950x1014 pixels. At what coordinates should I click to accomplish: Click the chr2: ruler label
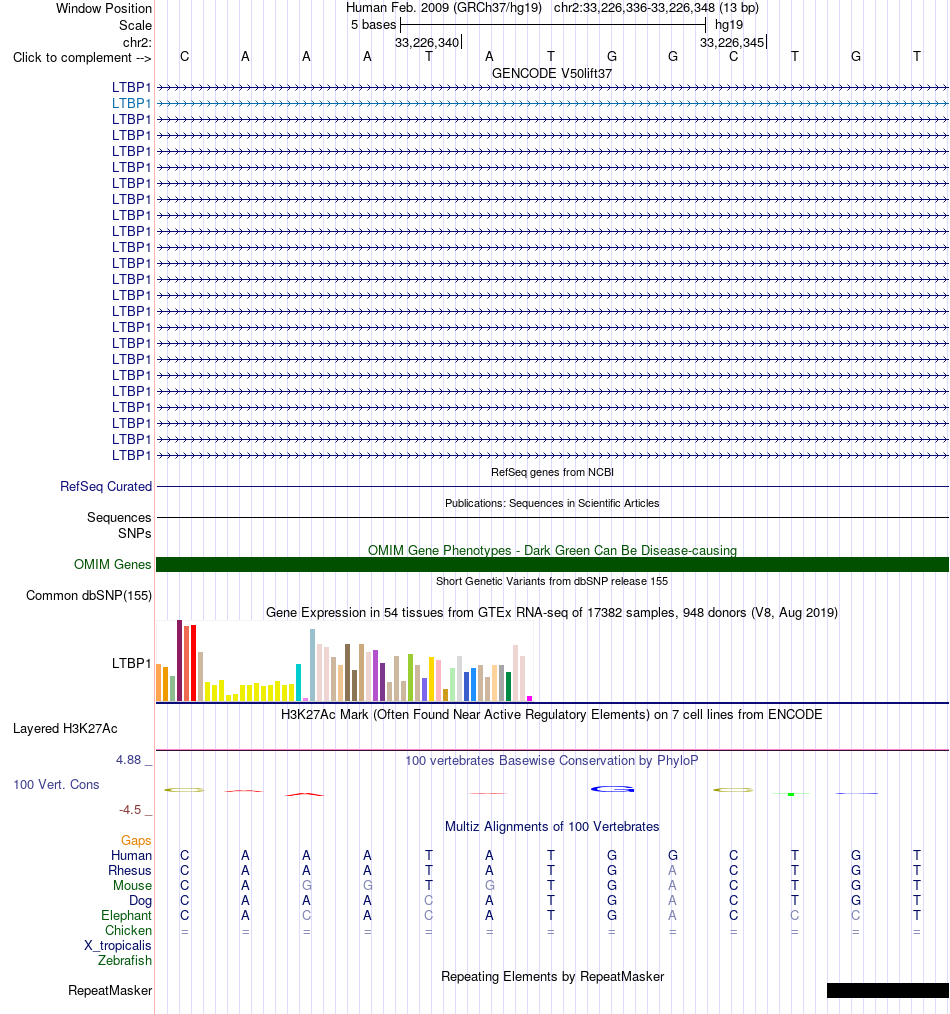[x=137, y=43]
